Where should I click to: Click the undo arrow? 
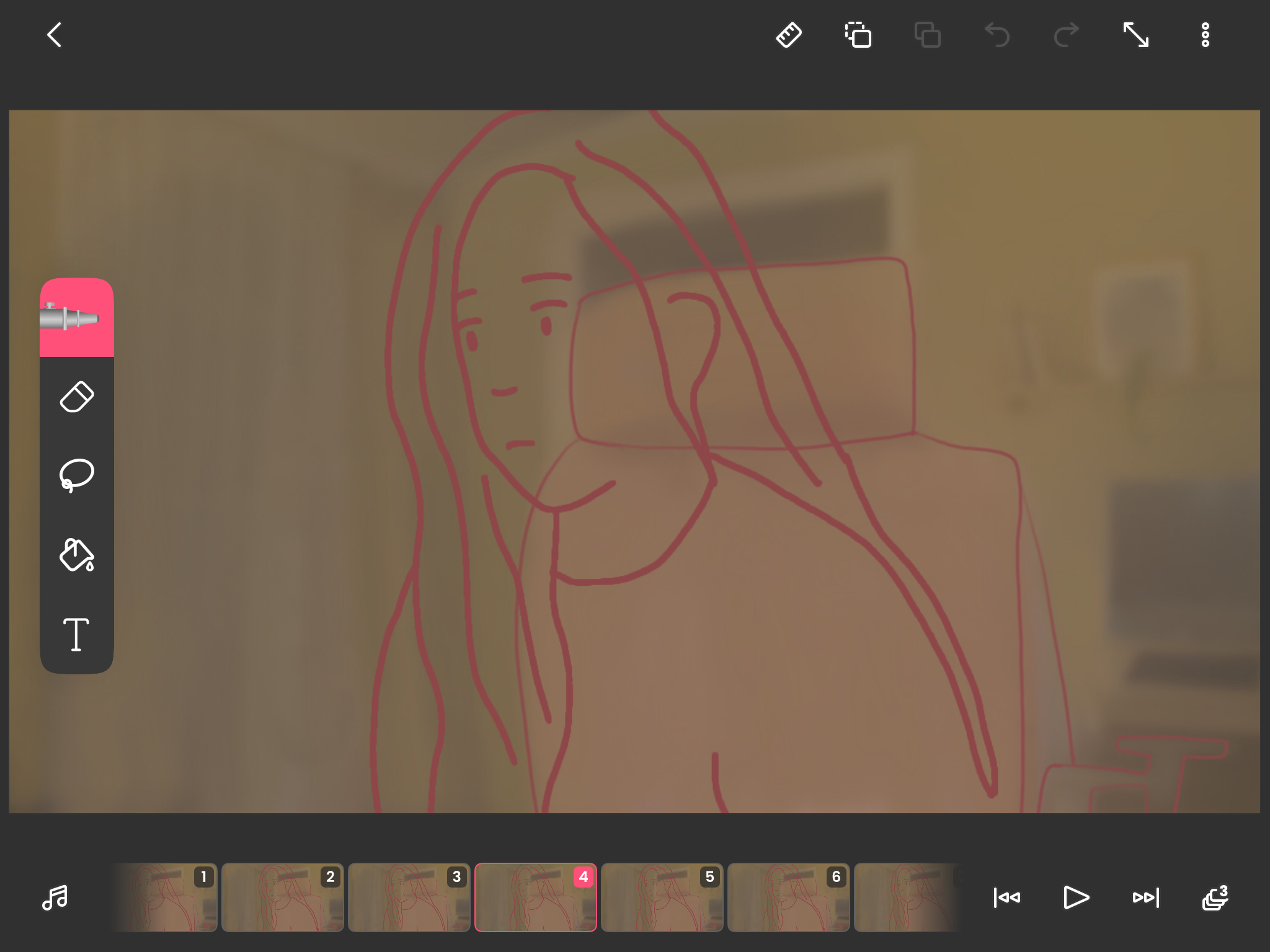997,35
